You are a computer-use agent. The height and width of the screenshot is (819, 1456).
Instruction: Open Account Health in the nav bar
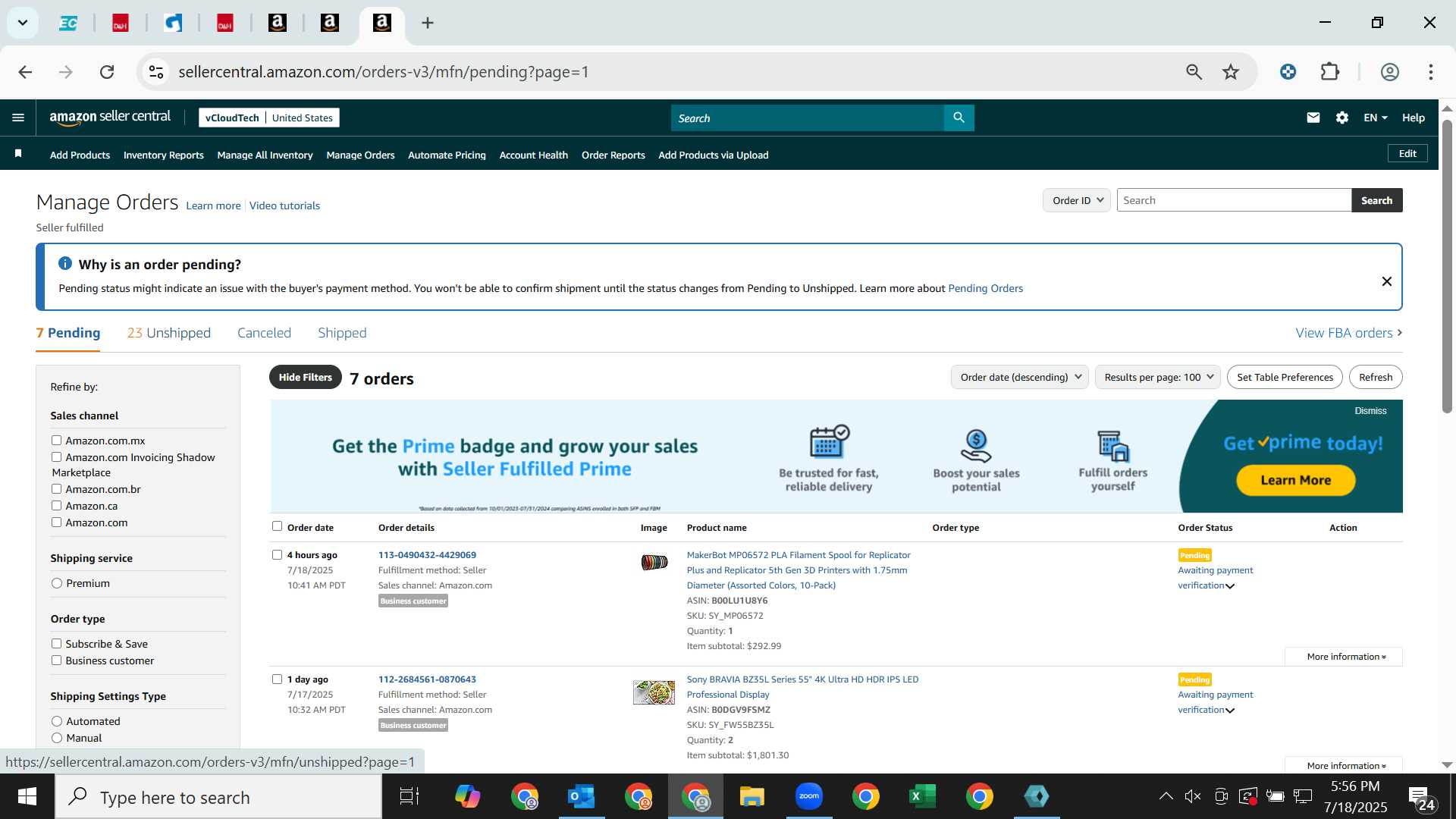533,155
